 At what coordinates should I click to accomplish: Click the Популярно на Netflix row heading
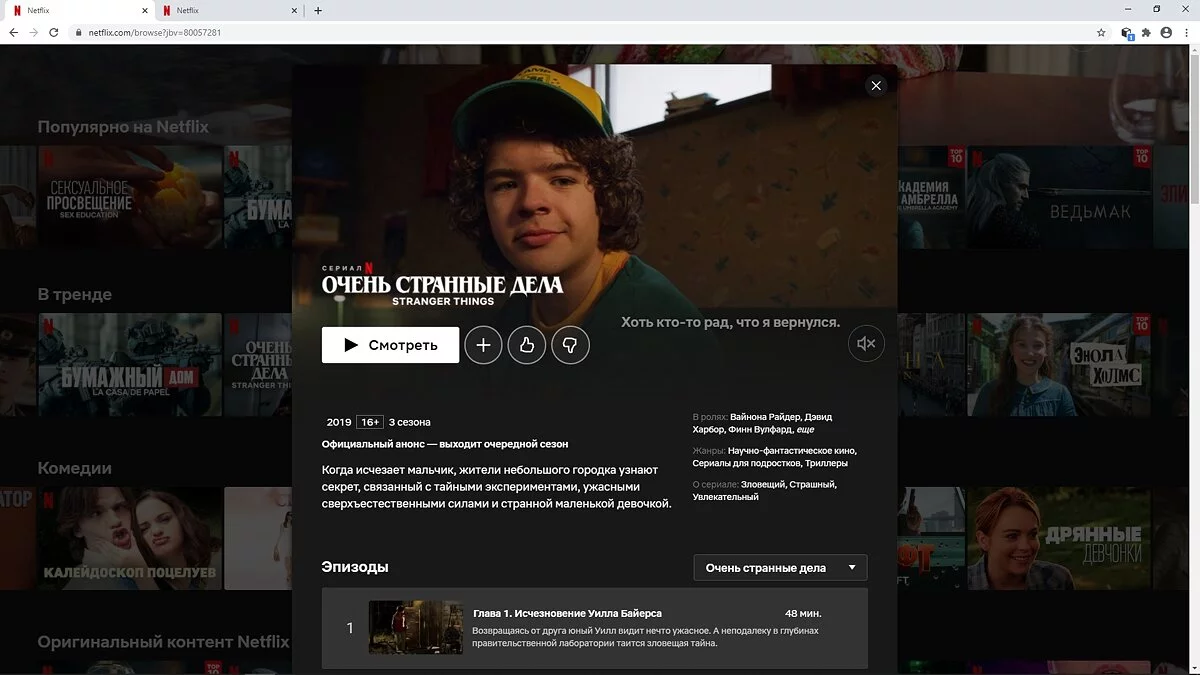click(x=123, y=127)
